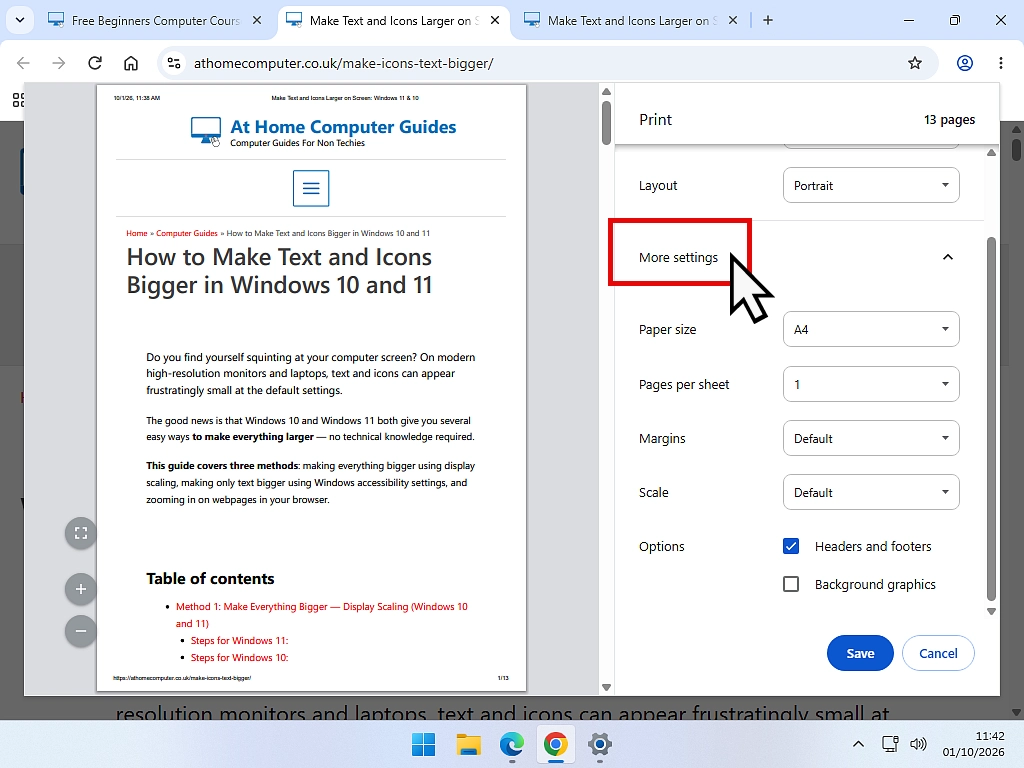Enable Background graphics checkbox
Viewport: 1024px width, 768px height.
(791, 584)
